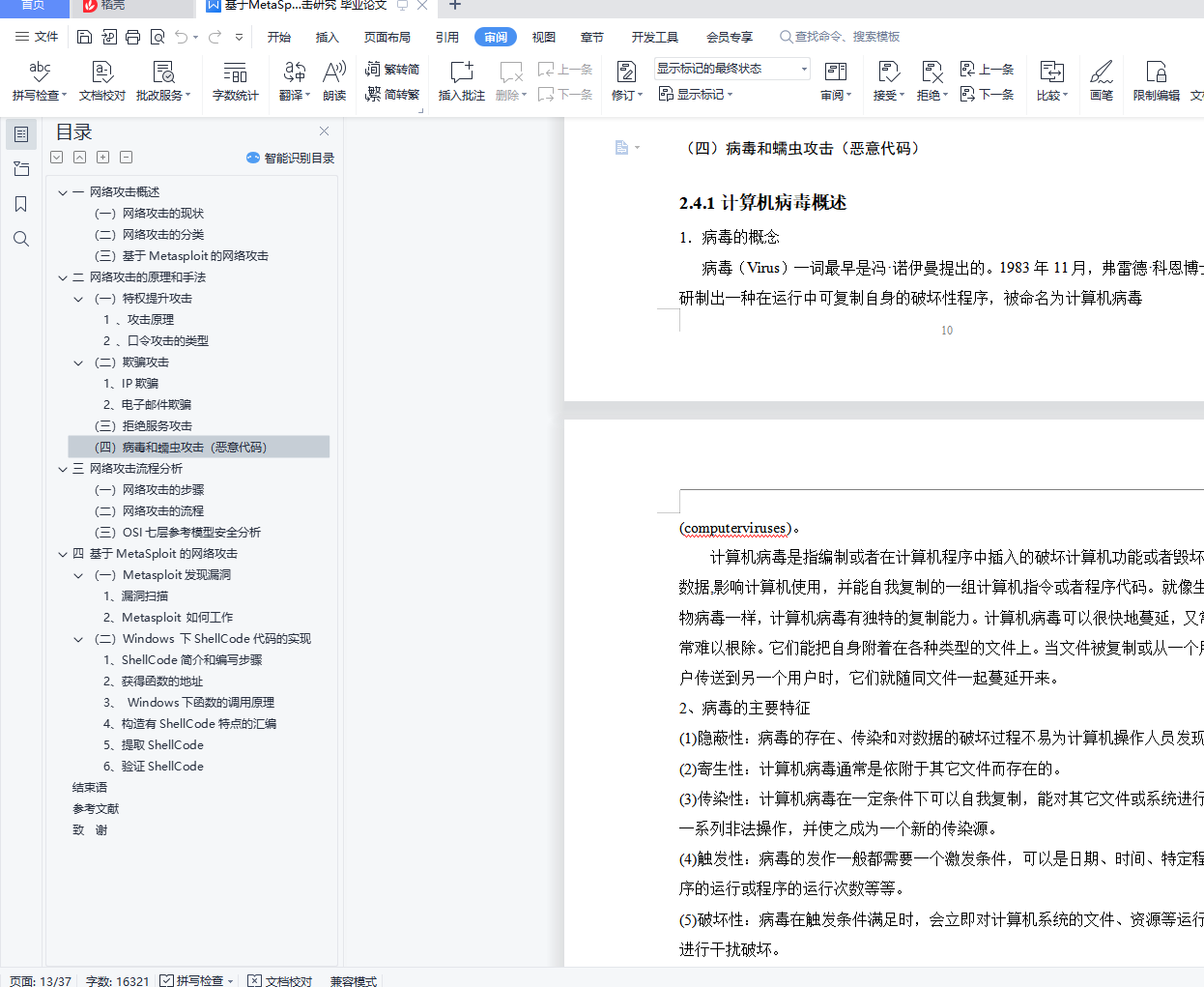The height and width of the screenshot is (987, 1204).
Task: Click the 字数统计 word count icon
Action: pos(235,81)
